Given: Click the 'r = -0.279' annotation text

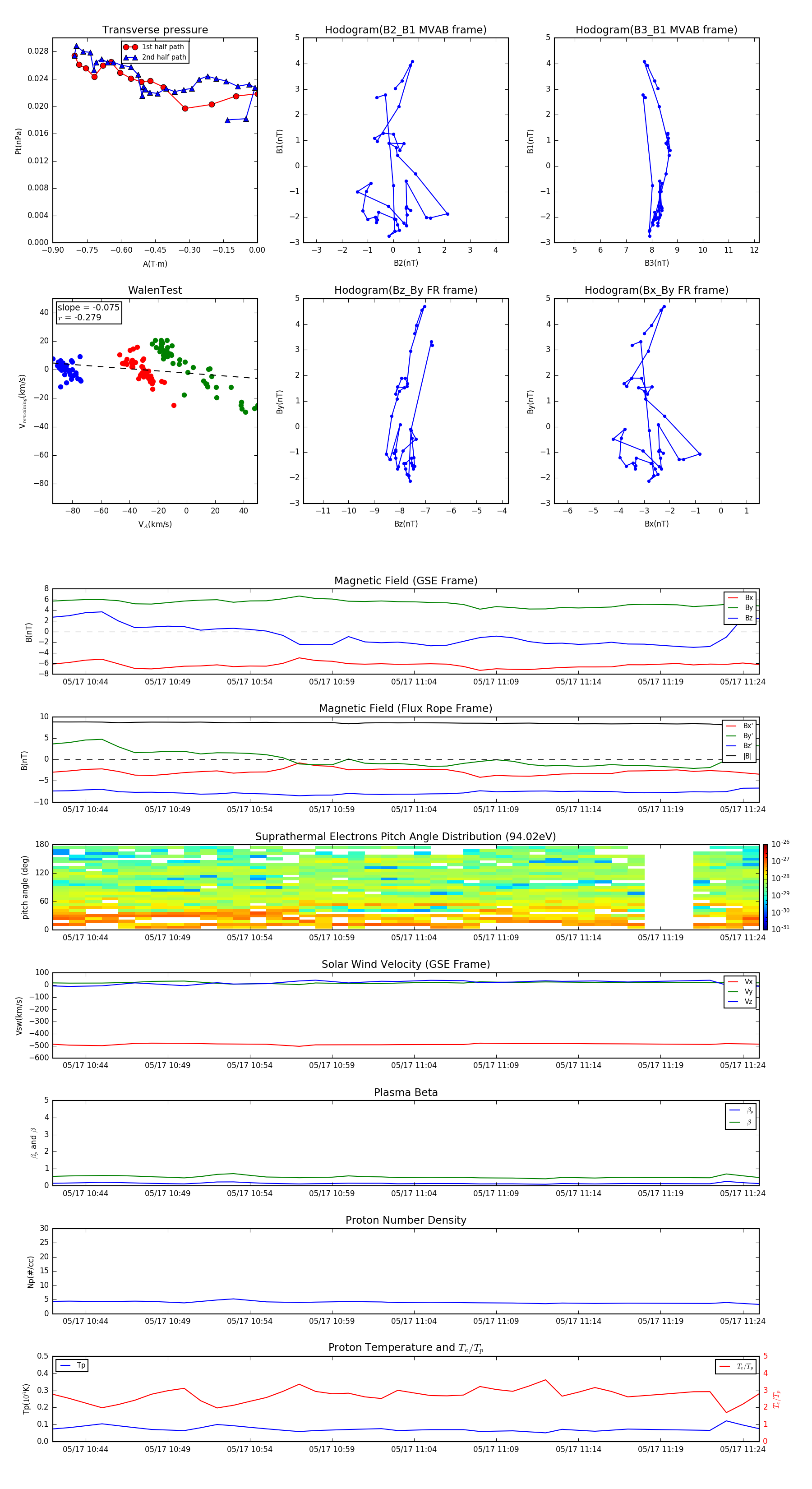Looking at the screenshot, I should coord(80,317).
